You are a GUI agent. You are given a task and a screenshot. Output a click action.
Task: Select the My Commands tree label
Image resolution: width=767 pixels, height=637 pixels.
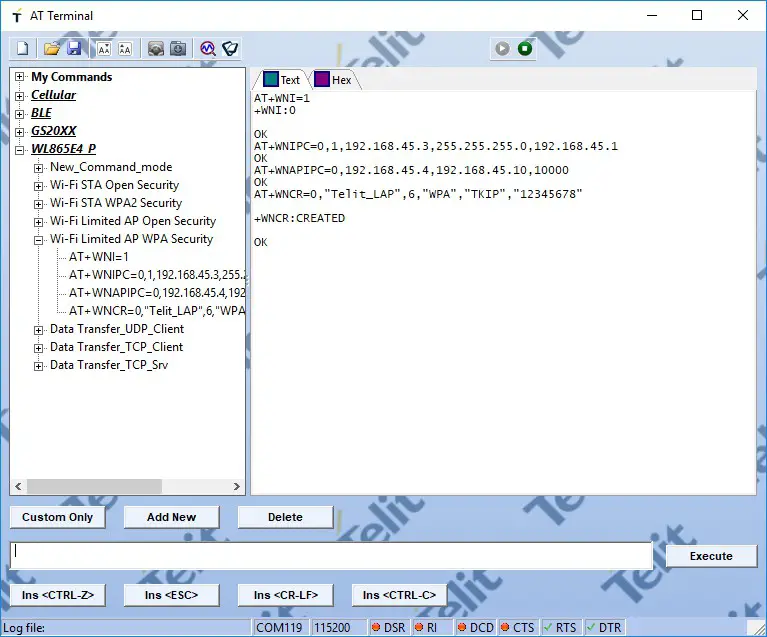click(x=71, y=77)
